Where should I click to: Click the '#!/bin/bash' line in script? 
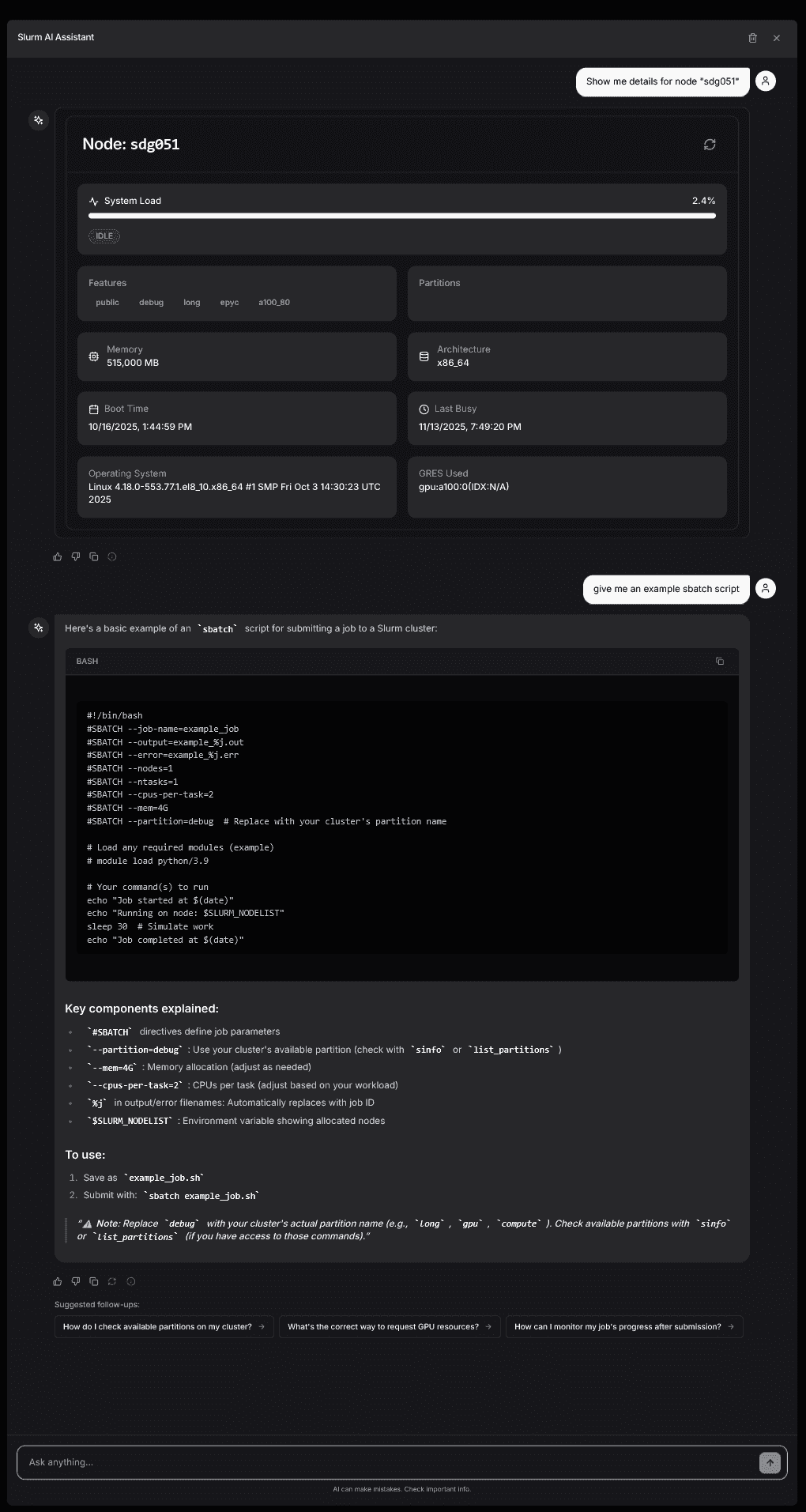coord(115,715)
